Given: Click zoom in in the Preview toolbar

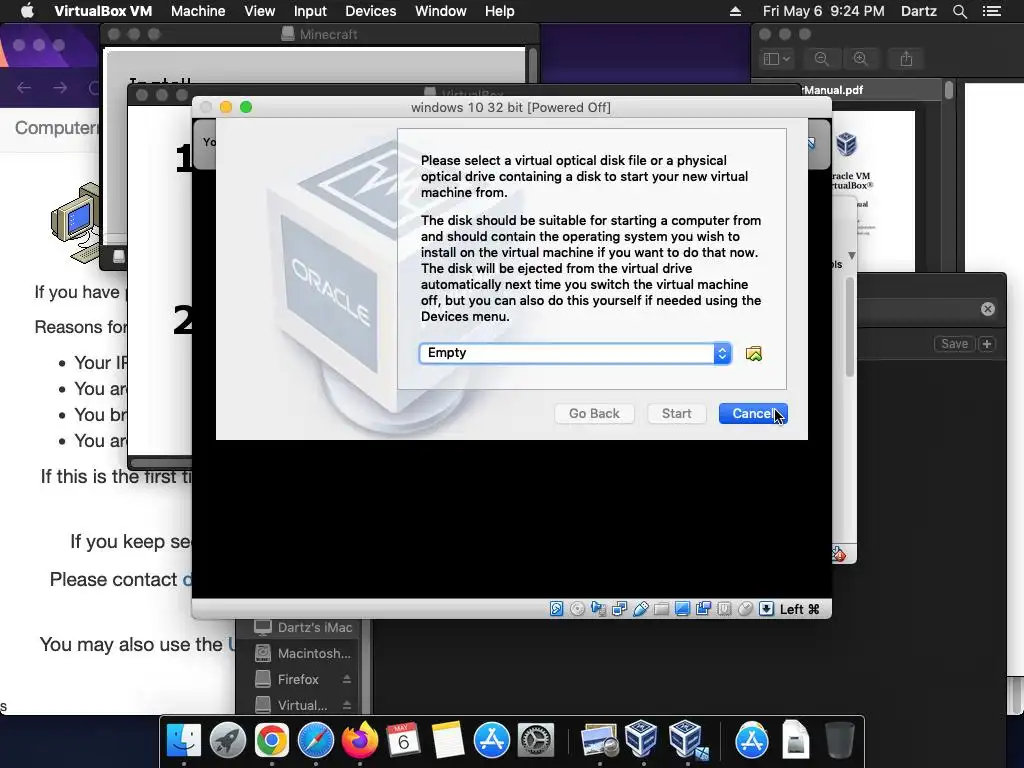Looking at the screenshot, I should coord(861,59).
